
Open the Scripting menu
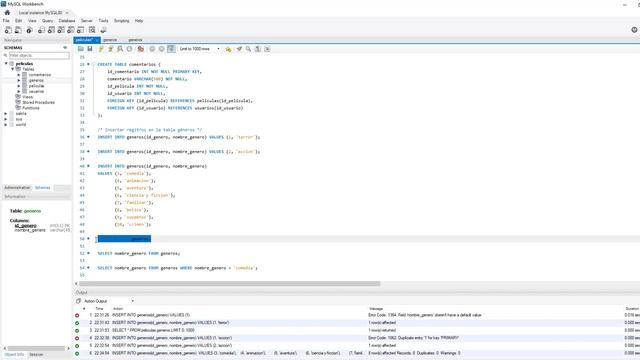point(121,21)
